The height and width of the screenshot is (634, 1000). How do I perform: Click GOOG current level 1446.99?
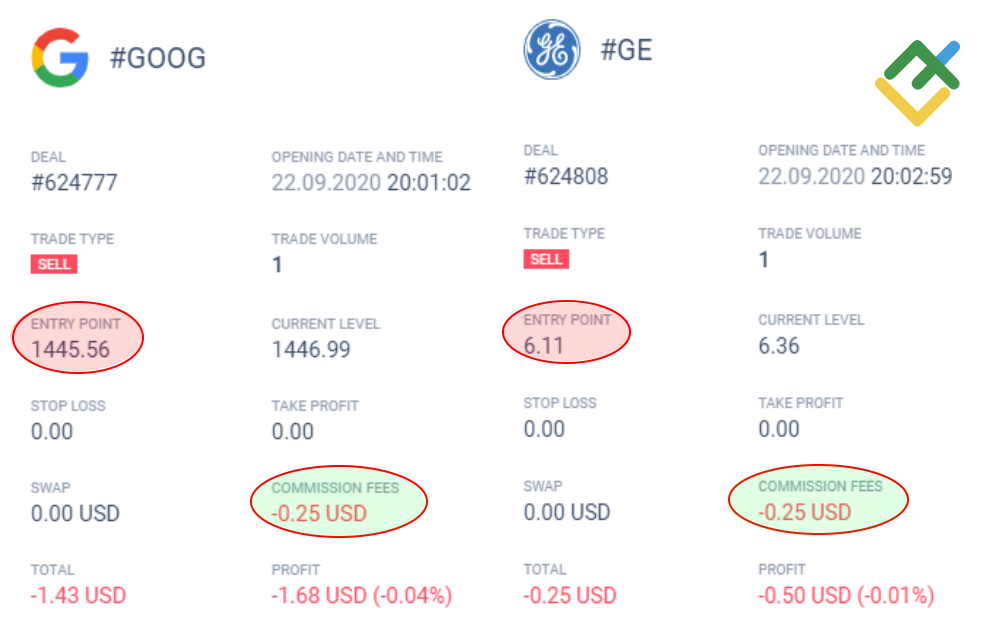311,349
